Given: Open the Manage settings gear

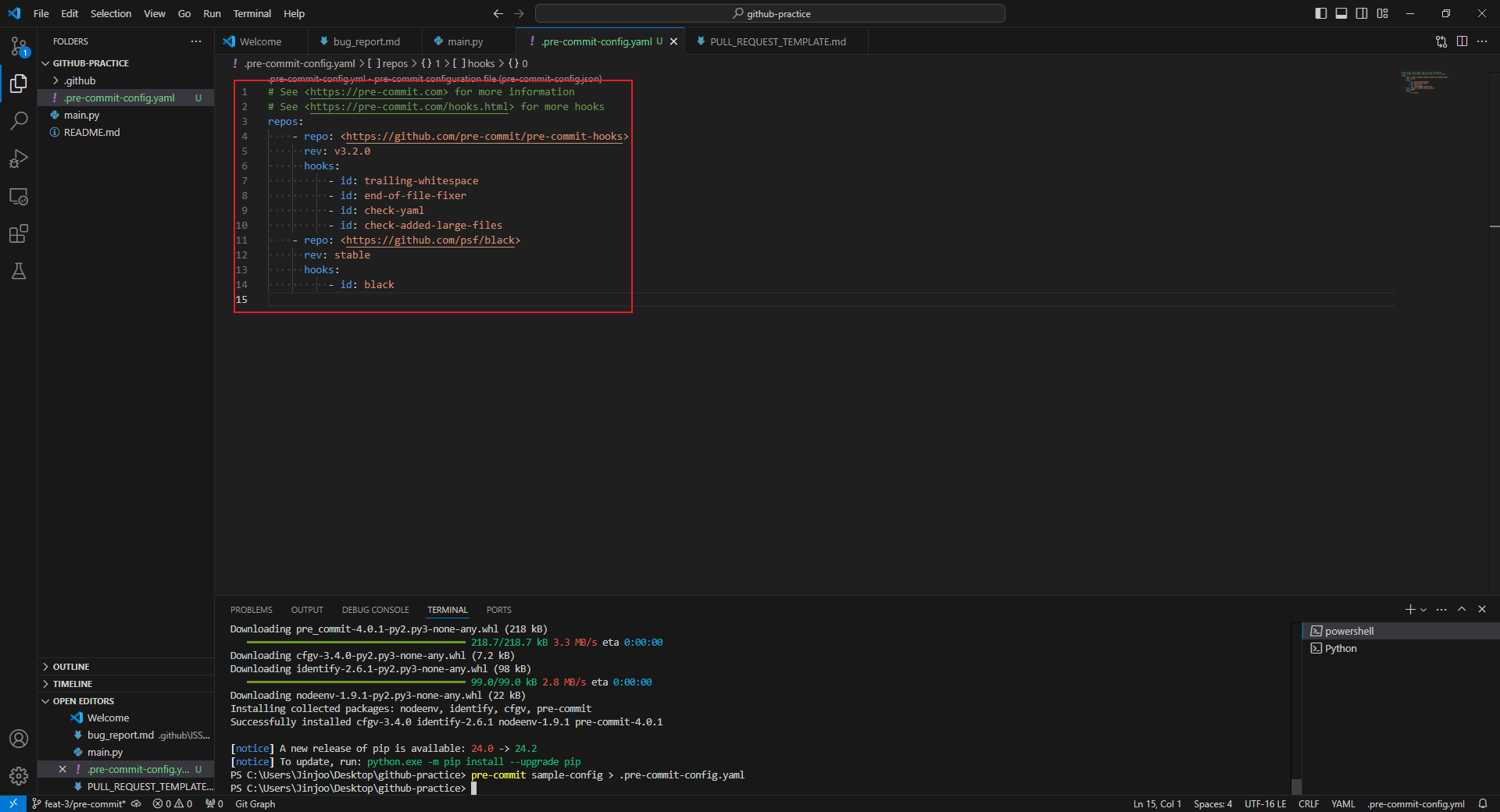Looking at the screenshot, I should click(19, 776).
